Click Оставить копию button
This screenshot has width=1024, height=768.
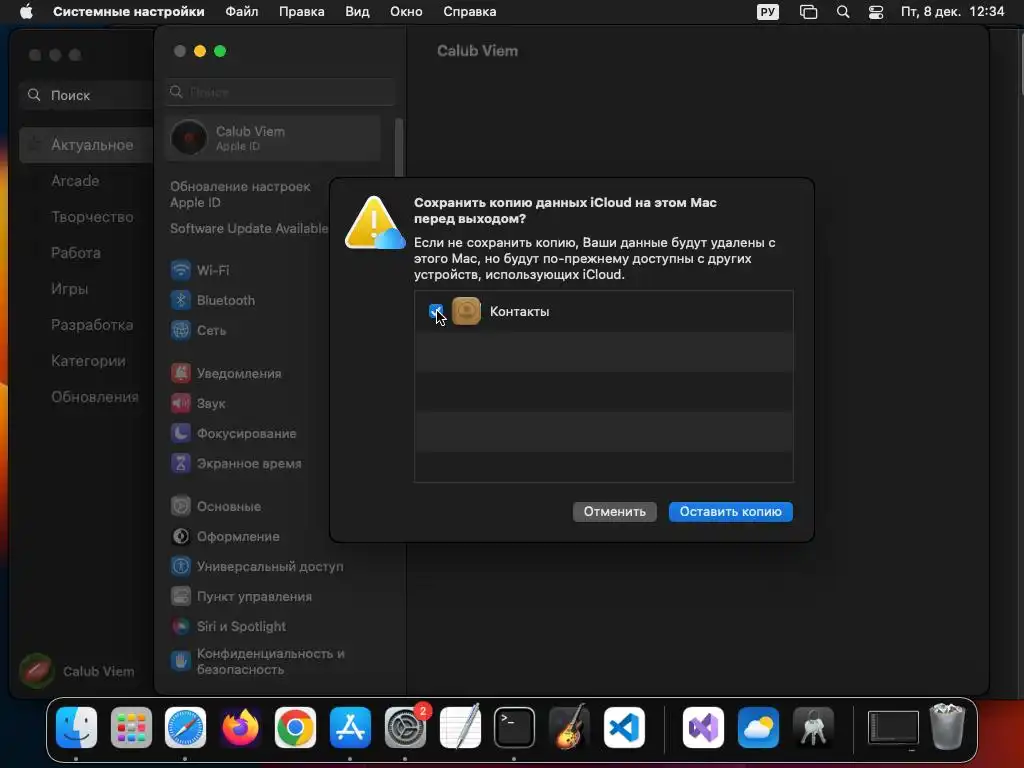(730, 511)
